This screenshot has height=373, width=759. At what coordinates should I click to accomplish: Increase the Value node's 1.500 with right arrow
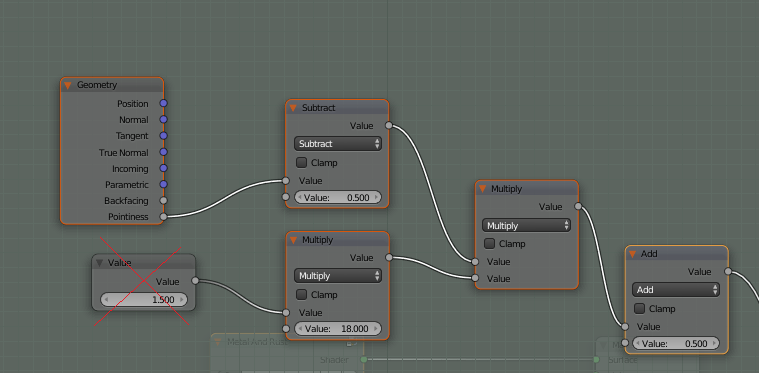(x=182, y=299)
